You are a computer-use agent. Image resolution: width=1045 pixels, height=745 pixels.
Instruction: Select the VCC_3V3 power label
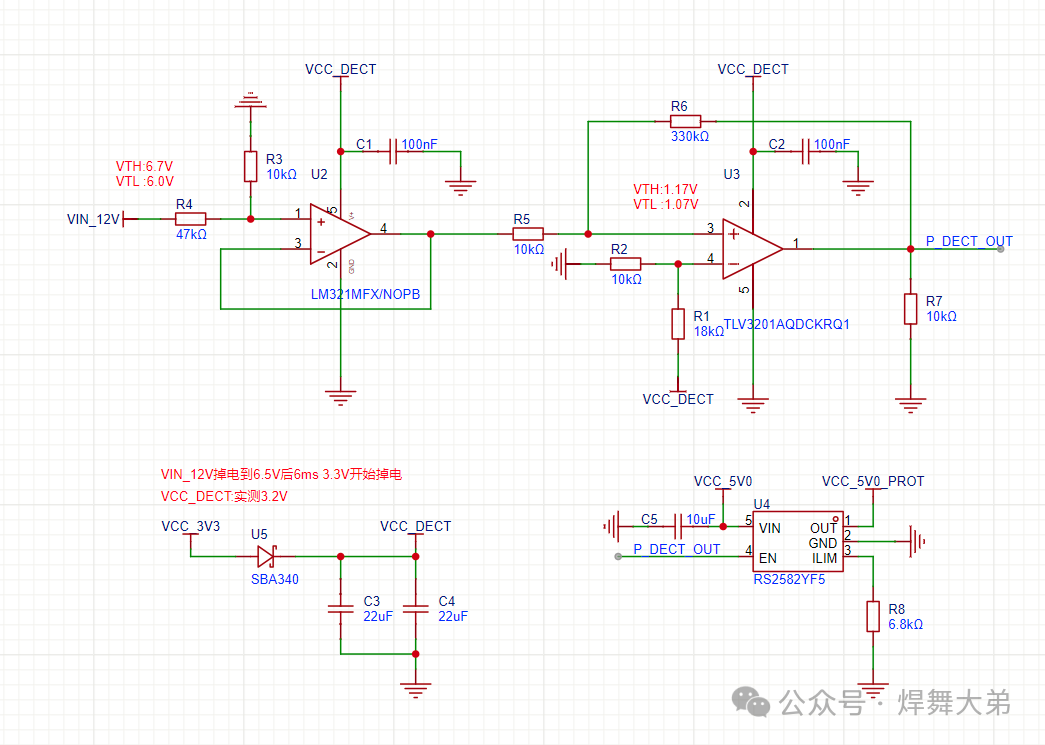click(191, 526)
